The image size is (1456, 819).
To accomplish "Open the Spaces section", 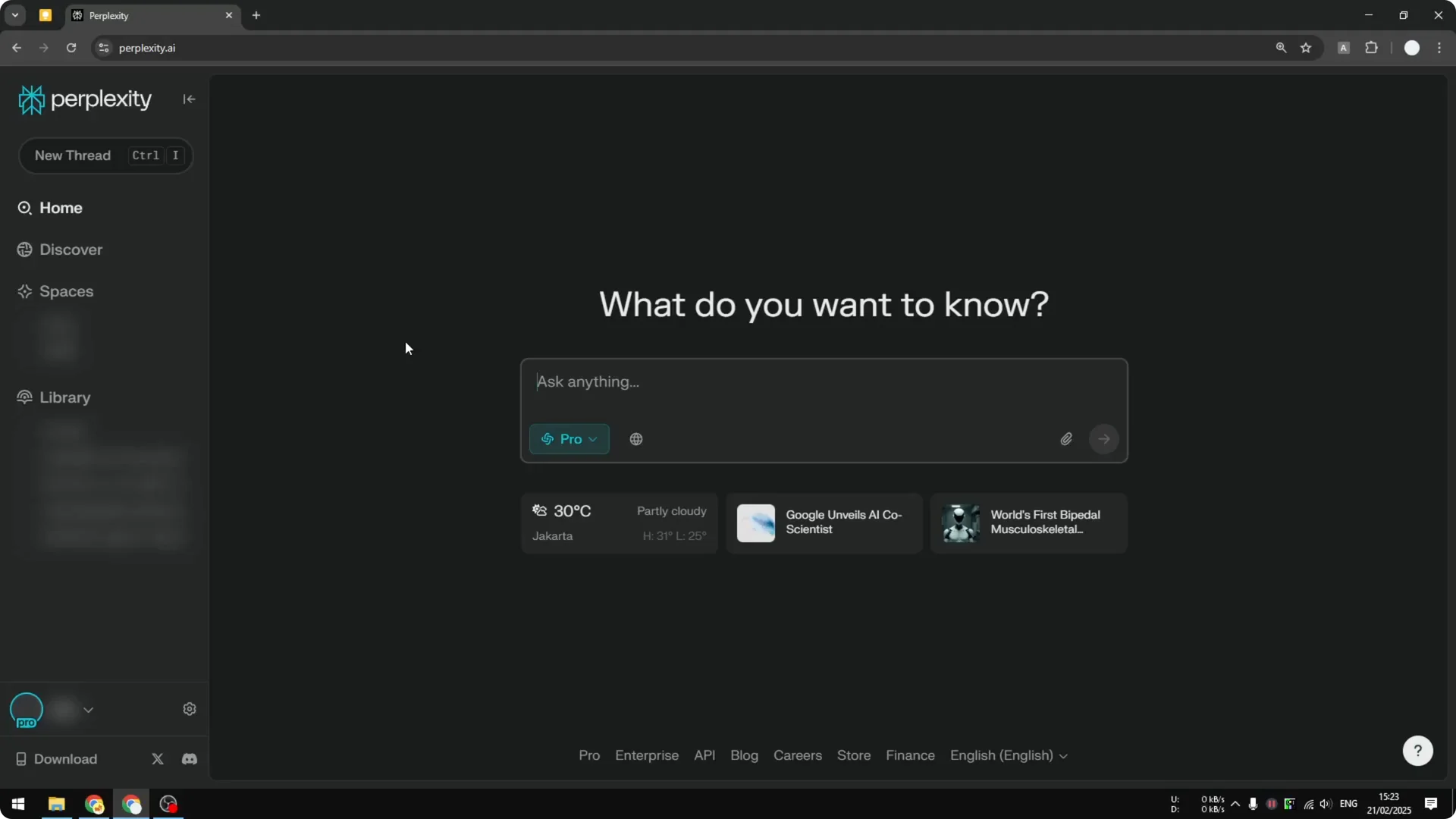I will click(x=67, y=291).
